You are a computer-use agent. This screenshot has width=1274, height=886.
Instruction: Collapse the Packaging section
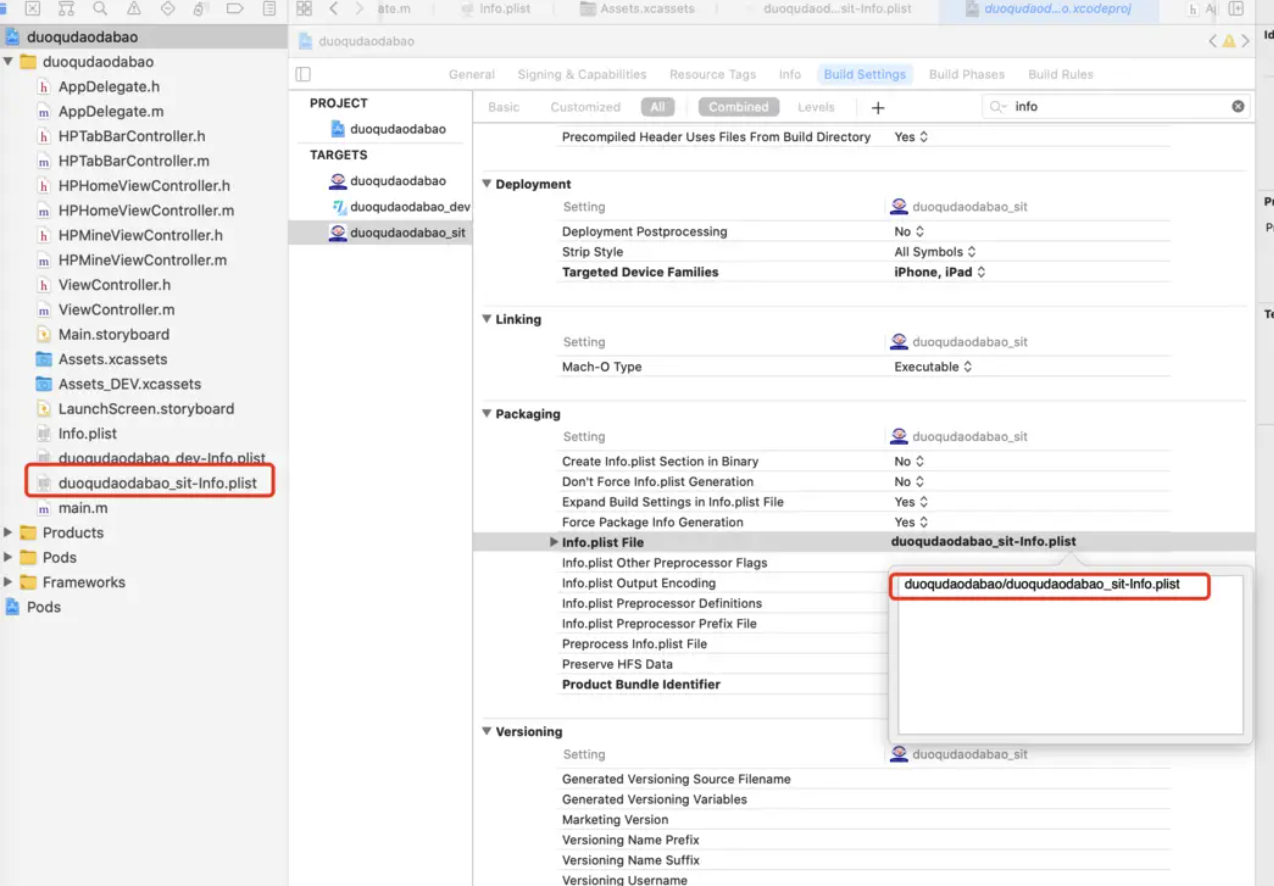point(487,414)
